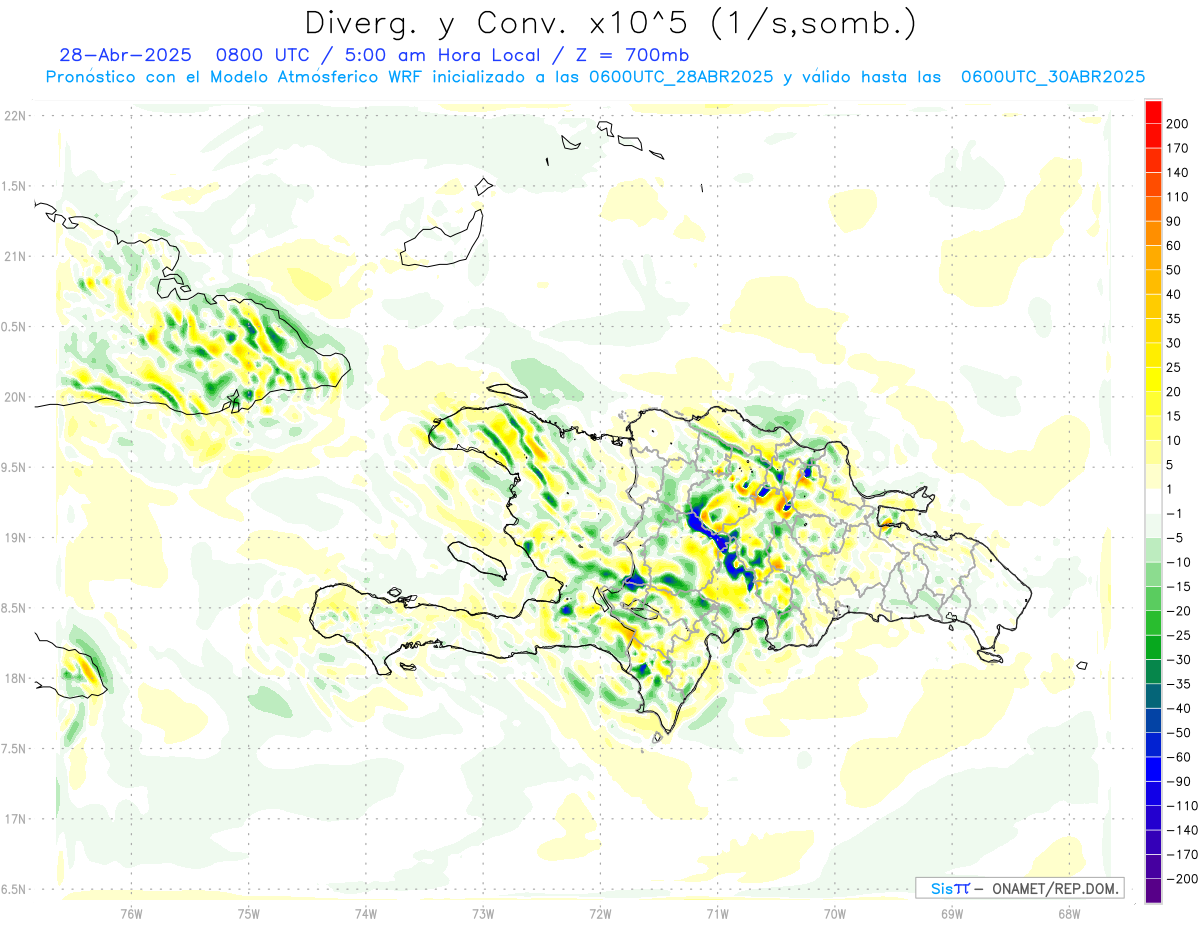Click the 22N latitude label
Viewport: 1200px width, 927px height.
(x=14, y=115)
